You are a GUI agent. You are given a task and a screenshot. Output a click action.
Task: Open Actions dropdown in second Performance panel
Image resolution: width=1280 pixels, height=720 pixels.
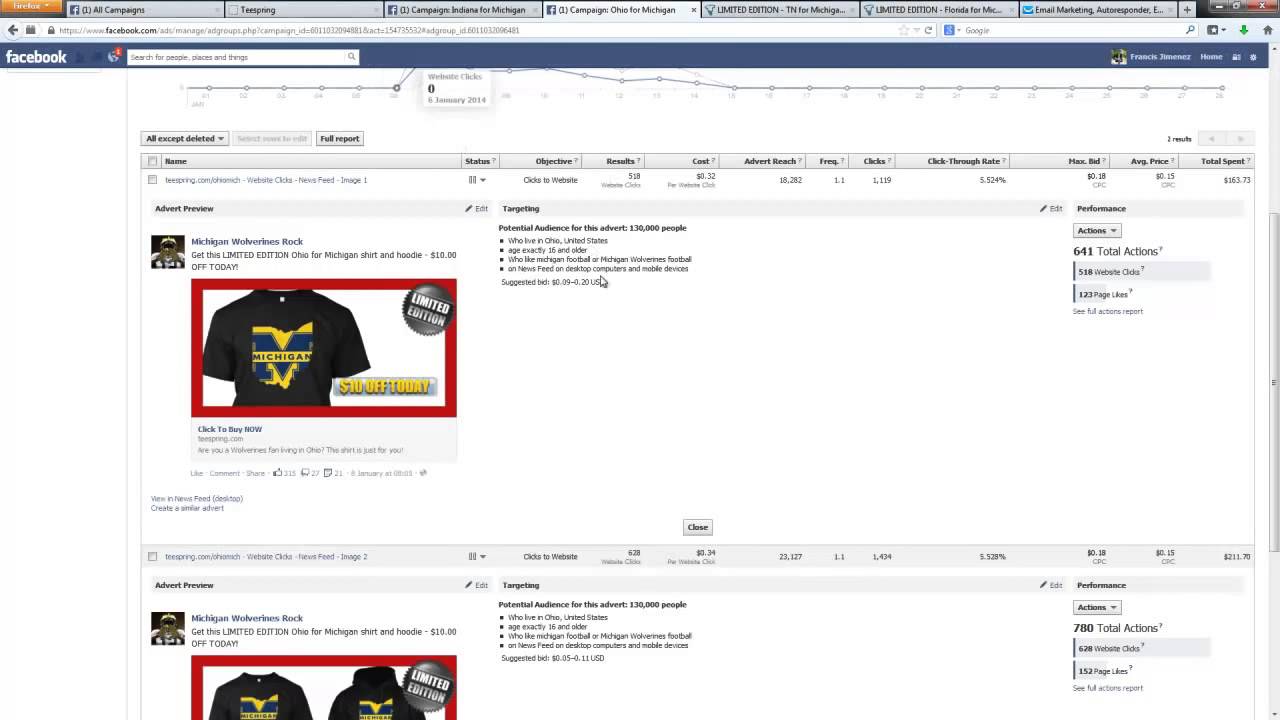click(1097, 607)
